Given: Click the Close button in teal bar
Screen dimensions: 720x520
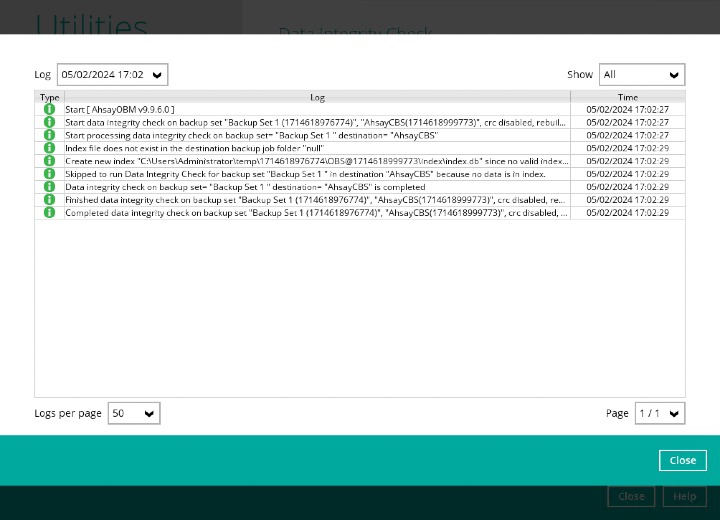Looking at the screenshot, I should point(682,460).
